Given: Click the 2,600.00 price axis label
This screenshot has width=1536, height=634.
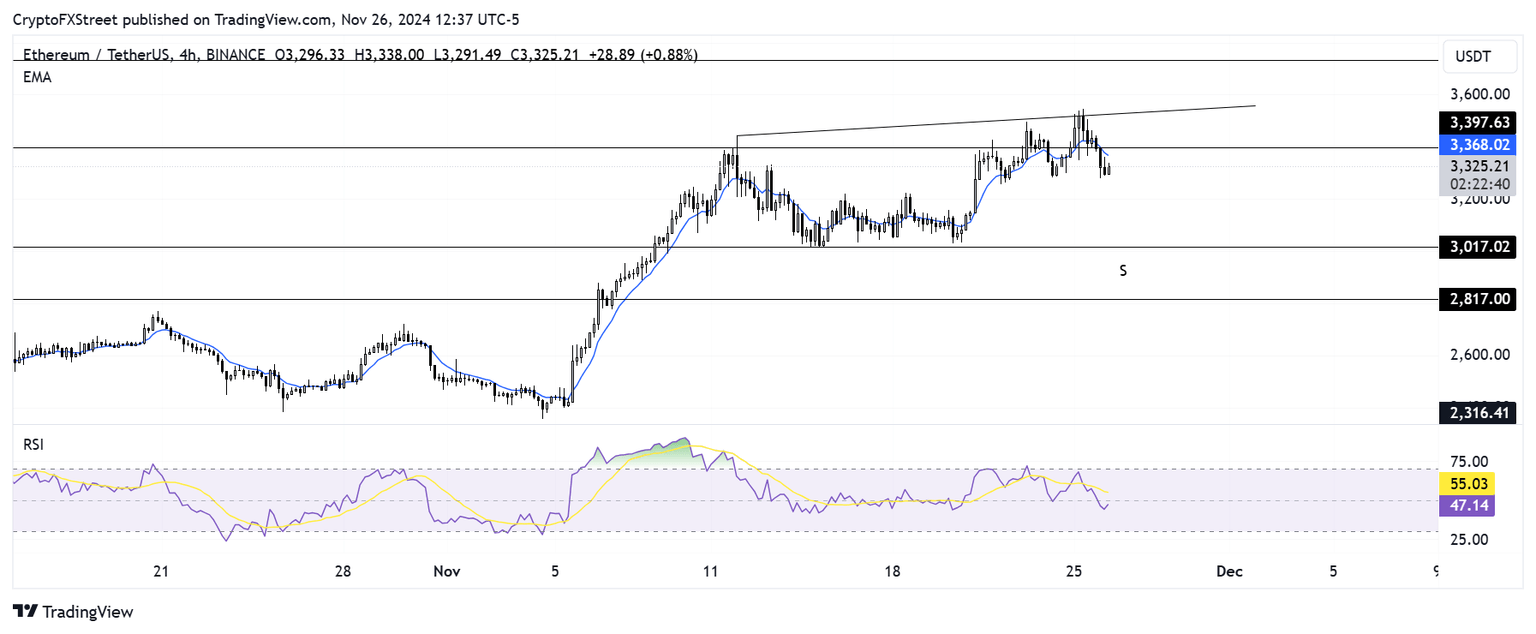Looking at the screenshot, I should tap(1479, 354).
